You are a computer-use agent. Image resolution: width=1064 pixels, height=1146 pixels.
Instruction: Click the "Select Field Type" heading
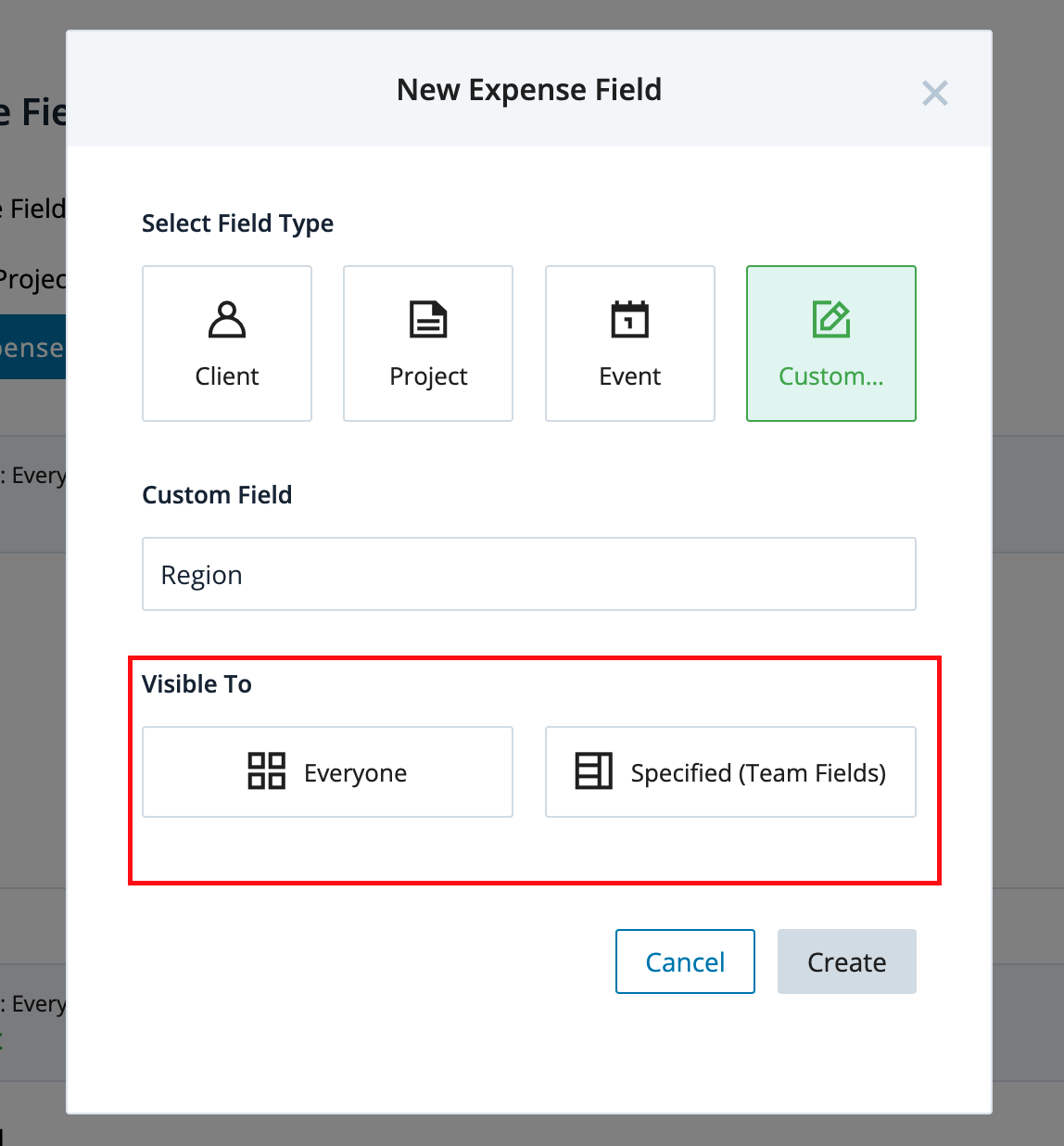(x=237, y=223)
